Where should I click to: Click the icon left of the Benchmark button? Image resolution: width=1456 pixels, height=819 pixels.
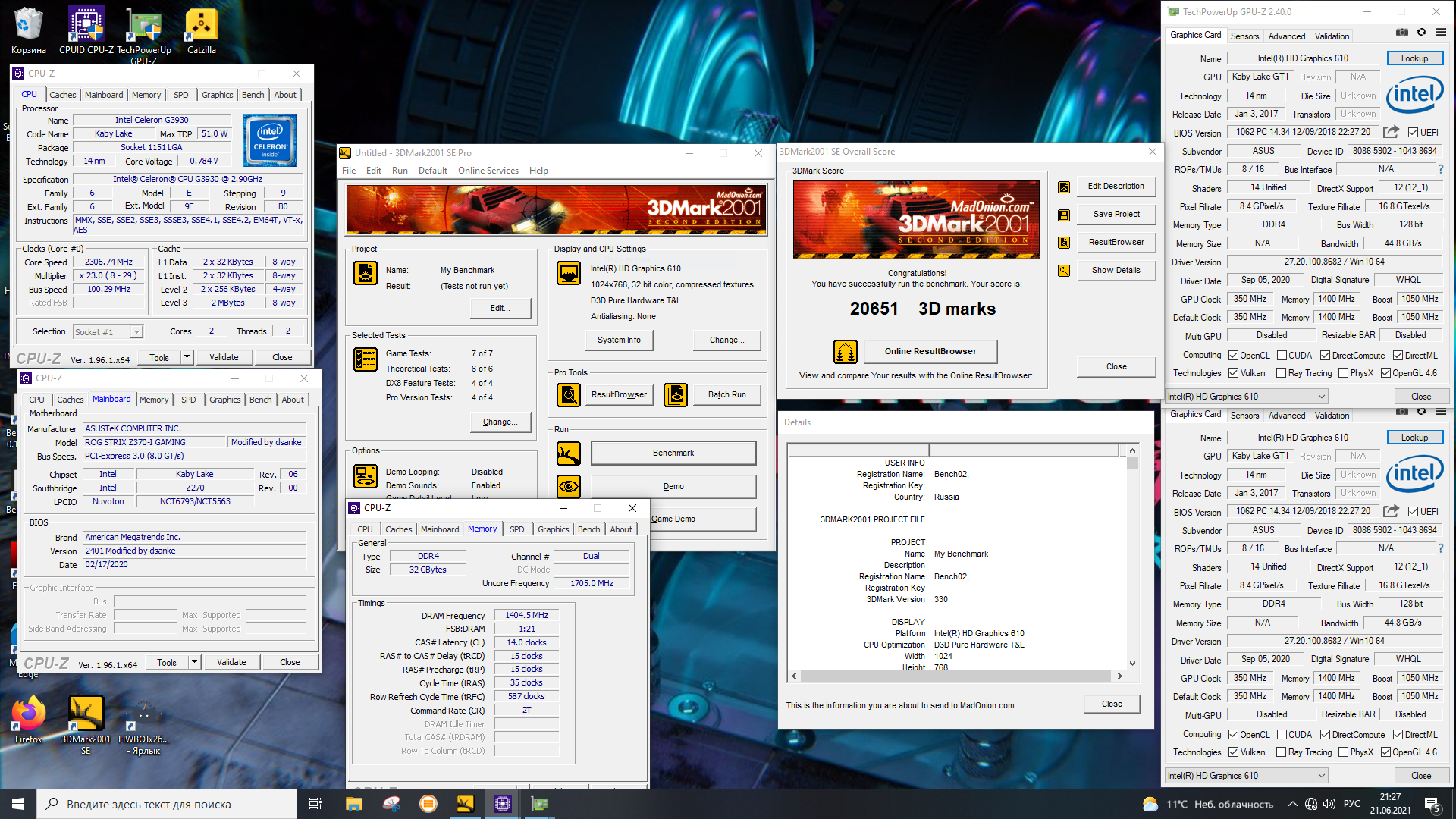[569, 453]
